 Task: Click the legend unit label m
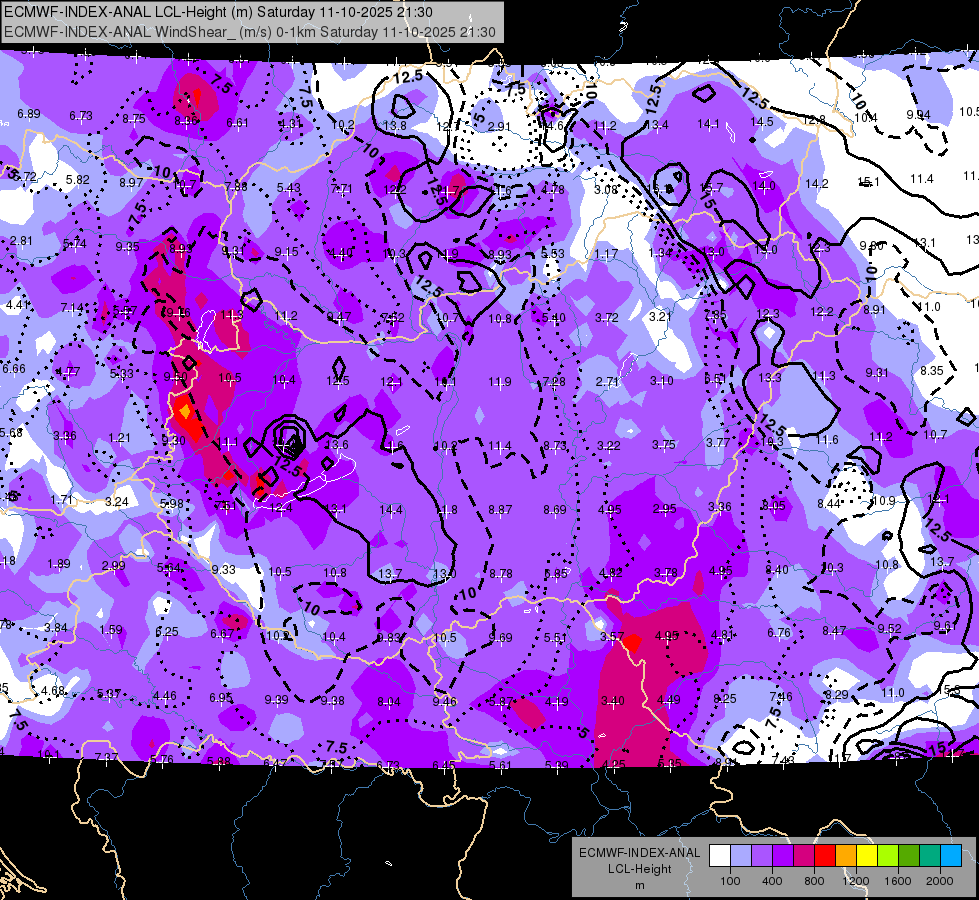(x=640, y=886)
